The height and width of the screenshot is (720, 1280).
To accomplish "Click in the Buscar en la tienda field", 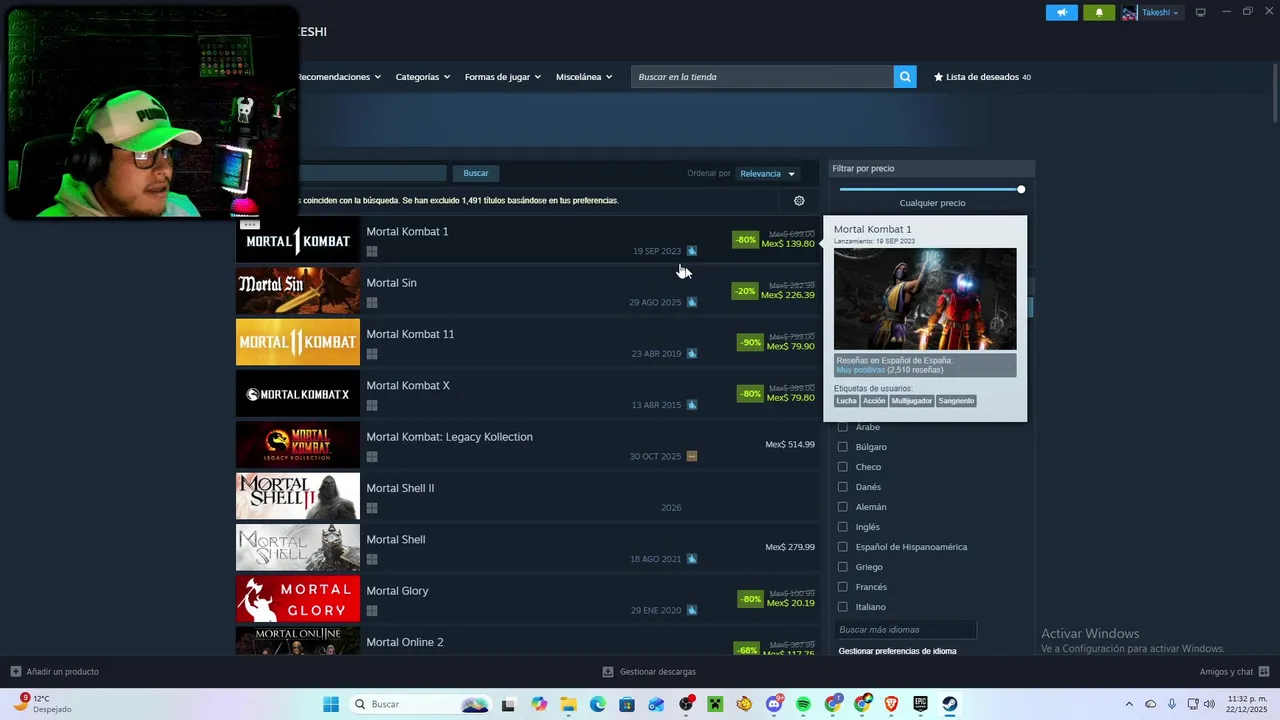I will tap(762, 77).
